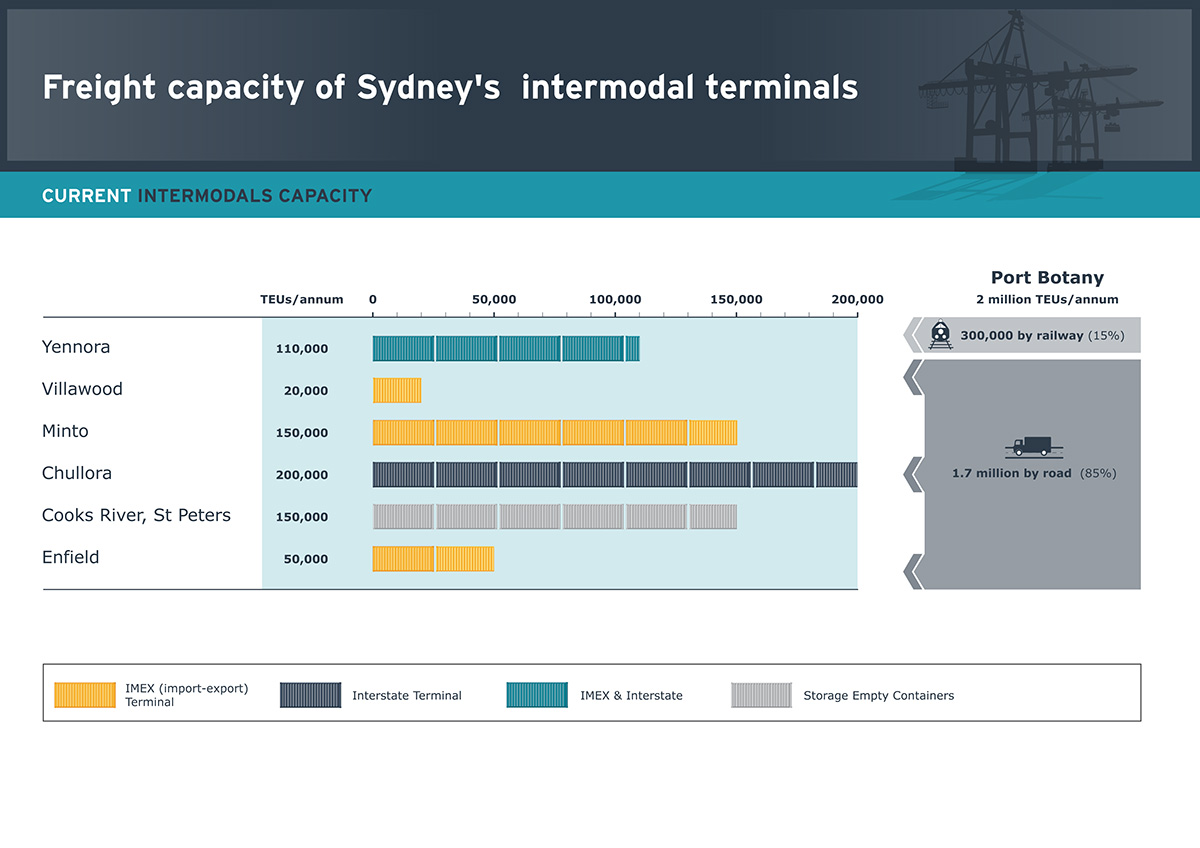The width and height of the screenshot is (1200, 848).
Task: Click the Villawood 20,000 capacity value
Action: [x=306, y=391]
